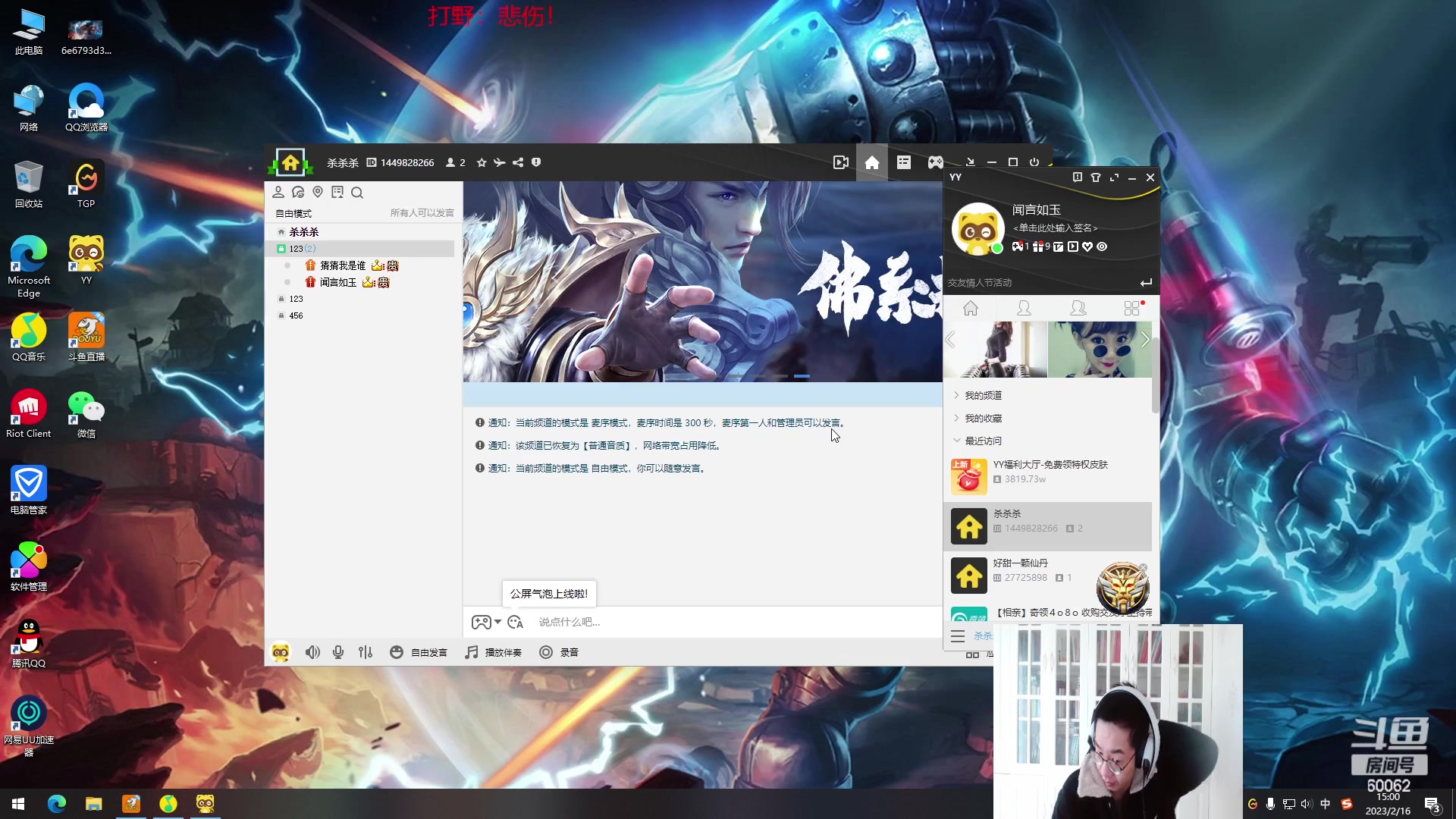Share the channel via share icon
Screen dimensions: 1456x819
tap(518, 162)
